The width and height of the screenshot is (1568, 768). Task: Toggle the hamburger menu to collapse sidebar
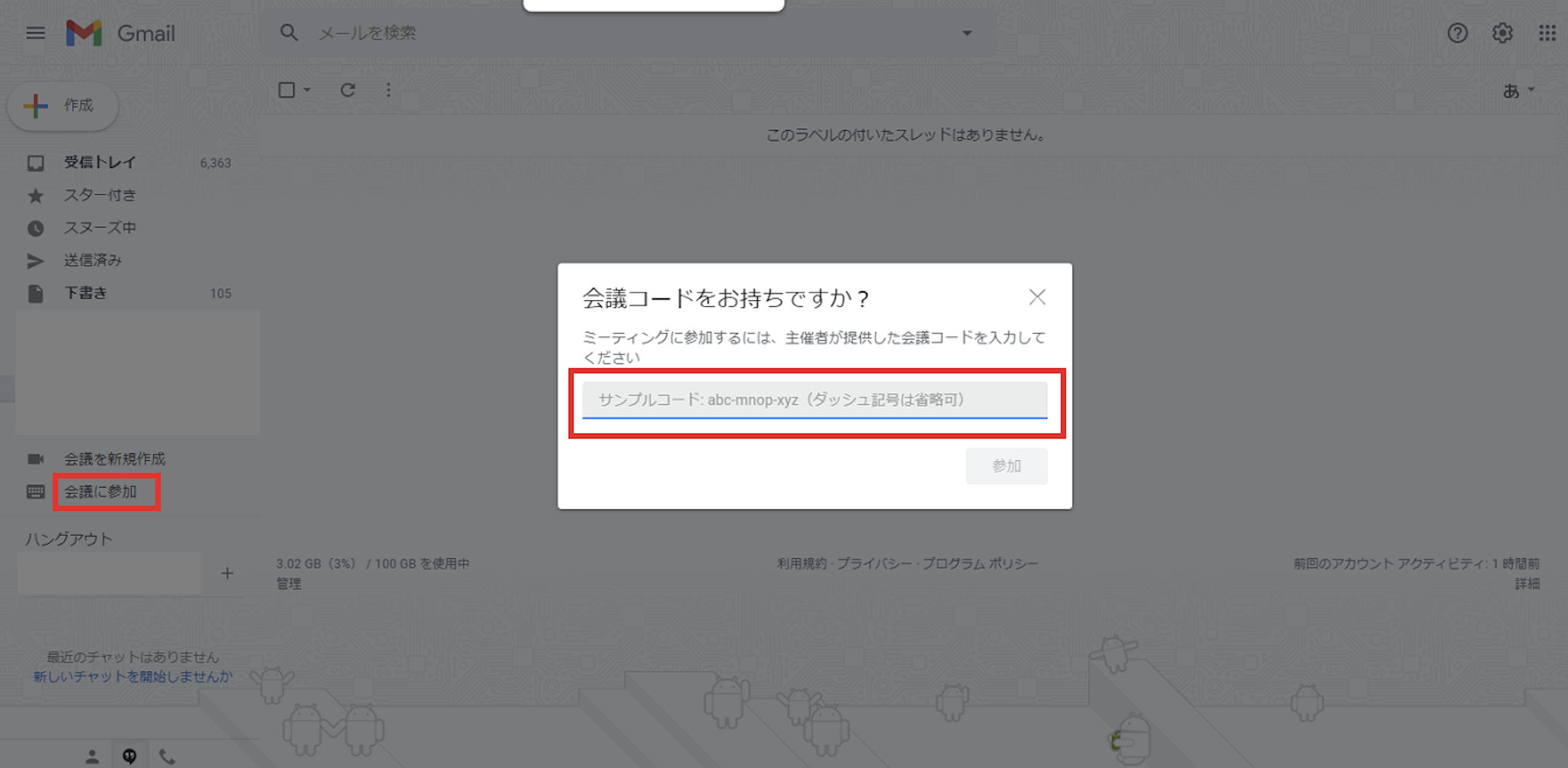click(x=35, y=33)
